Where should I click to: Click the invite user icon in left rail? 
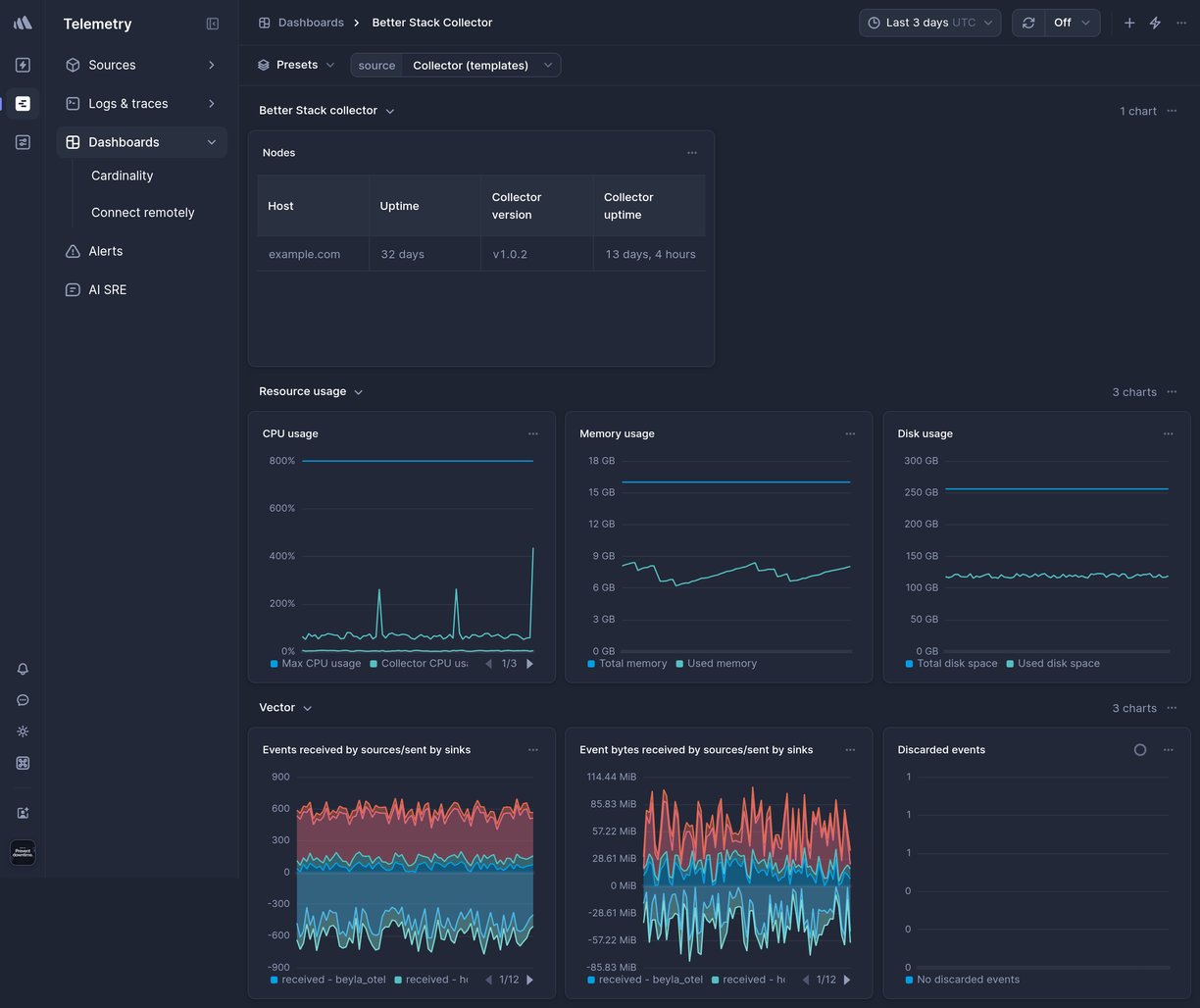tap(23, 813)
